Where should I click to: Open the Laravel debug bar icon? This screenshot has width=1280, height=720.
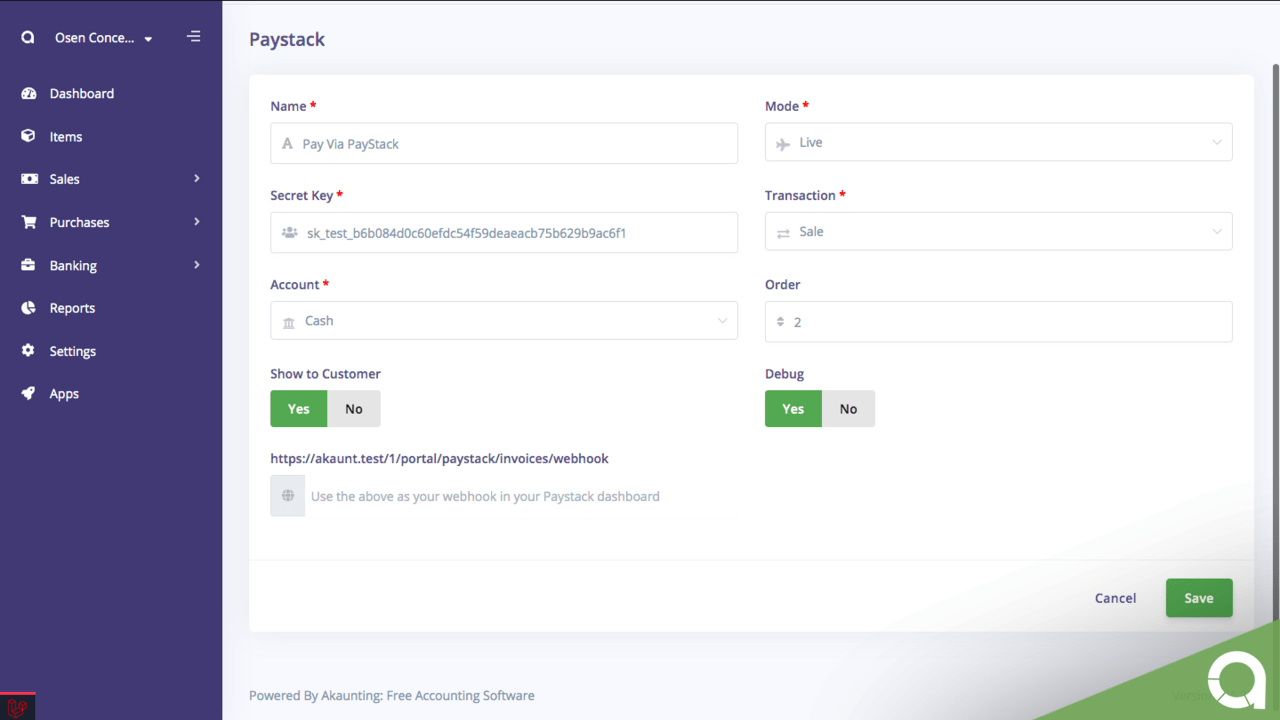tap(18, 707)
